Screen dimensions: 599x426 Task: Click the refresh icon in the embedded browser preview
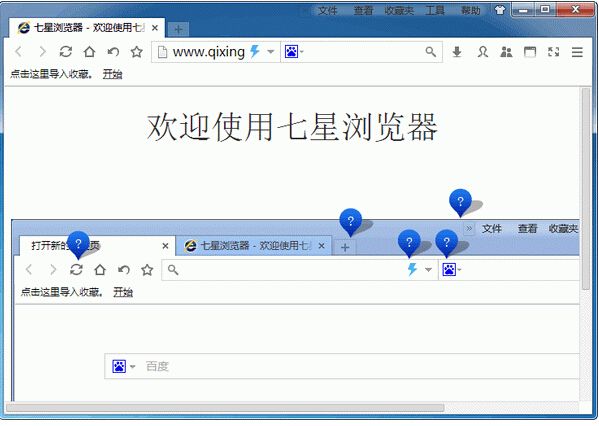click(76, 270)
